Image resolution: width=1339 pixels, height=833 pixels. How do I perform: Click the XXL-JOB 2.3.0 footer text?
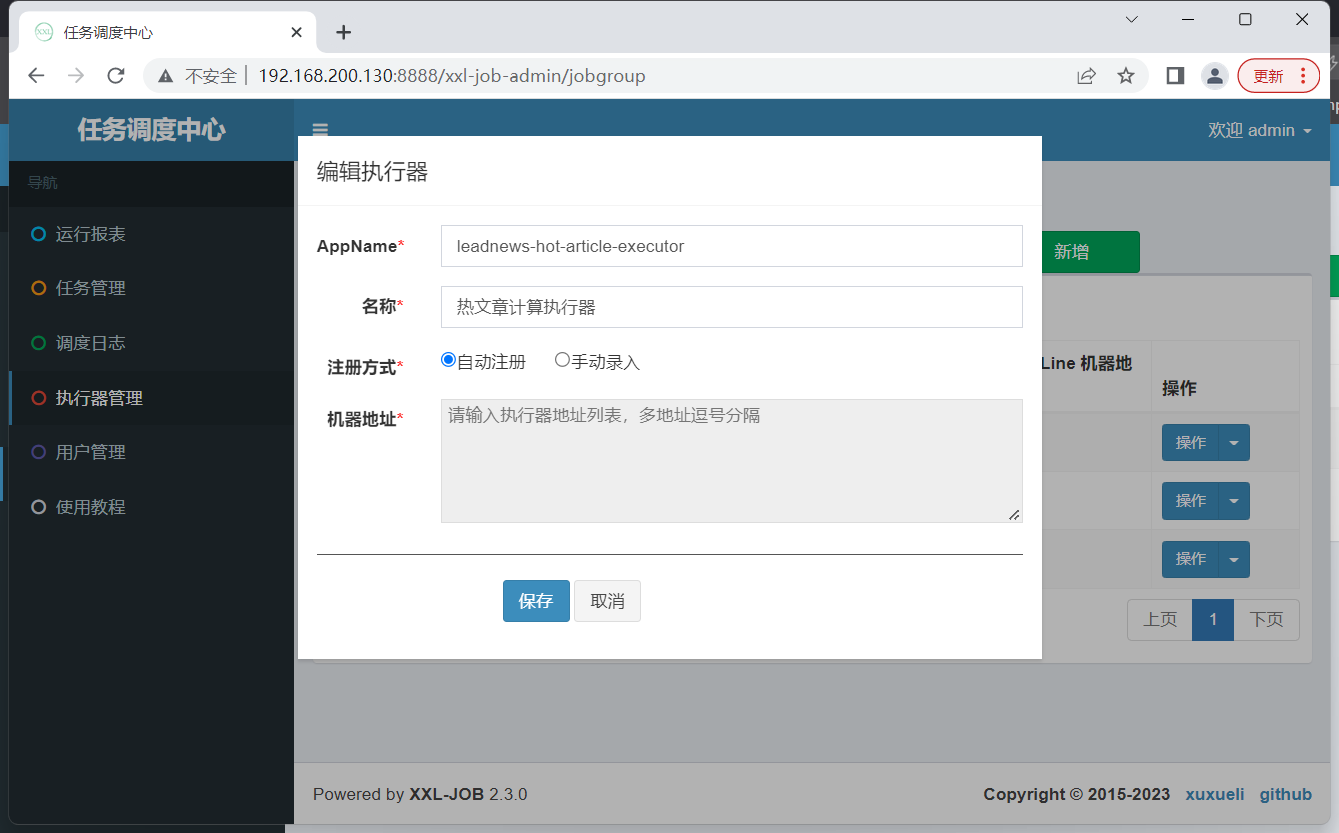(x=468, y=794)
